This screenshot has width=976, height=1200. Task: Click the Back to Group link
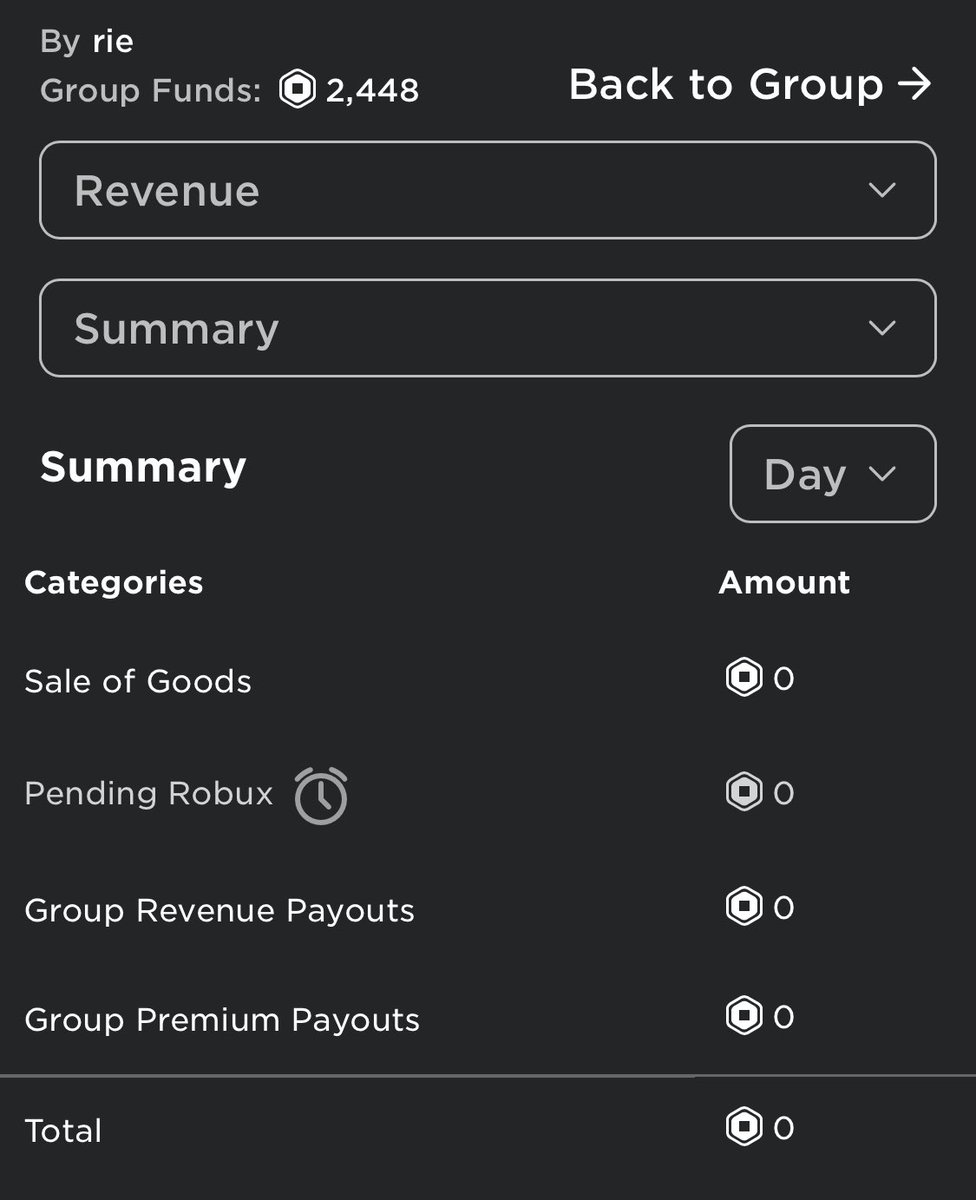(x=750, y=85)
